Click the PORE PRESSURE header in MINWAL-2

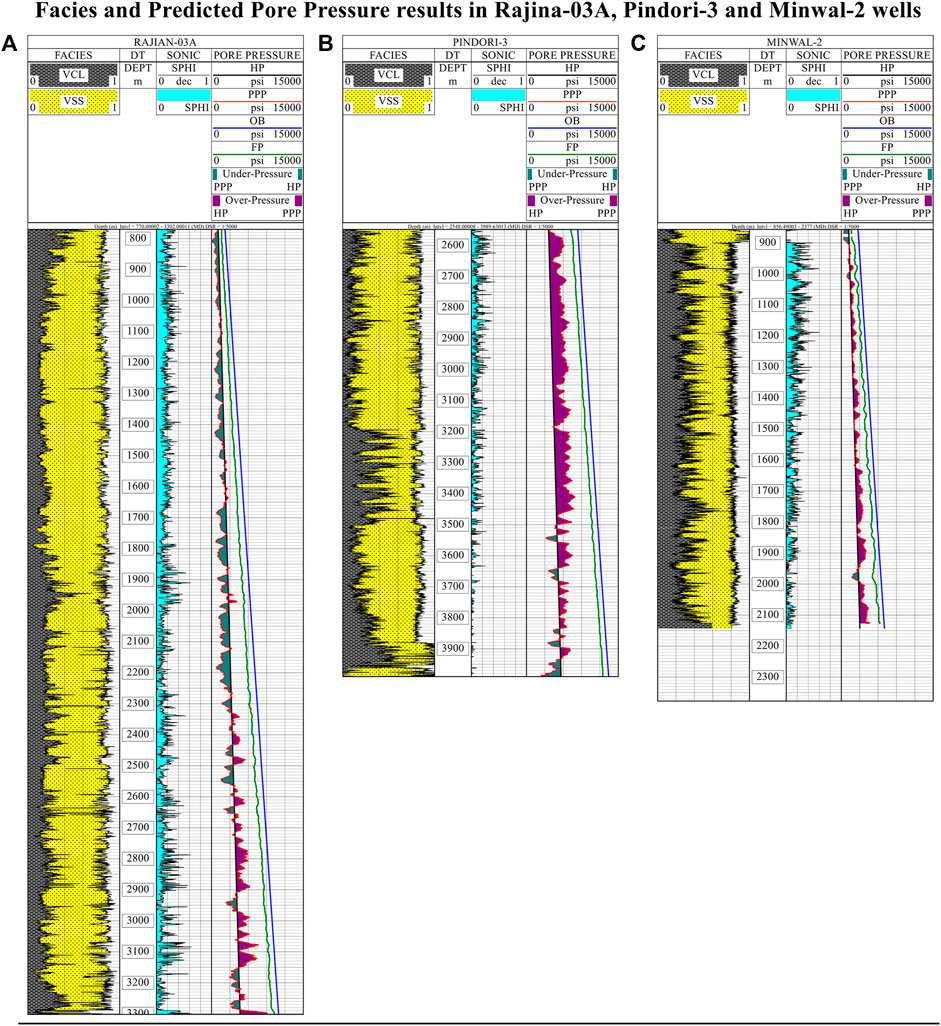tap(887, 55)
